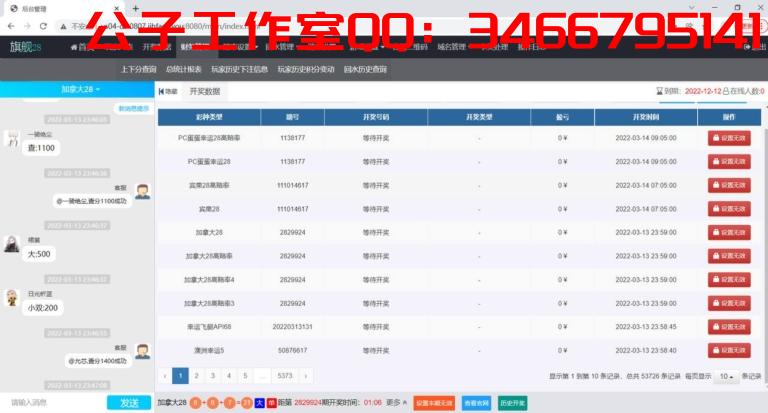Switch to the 开奖数据 tab

205,92
